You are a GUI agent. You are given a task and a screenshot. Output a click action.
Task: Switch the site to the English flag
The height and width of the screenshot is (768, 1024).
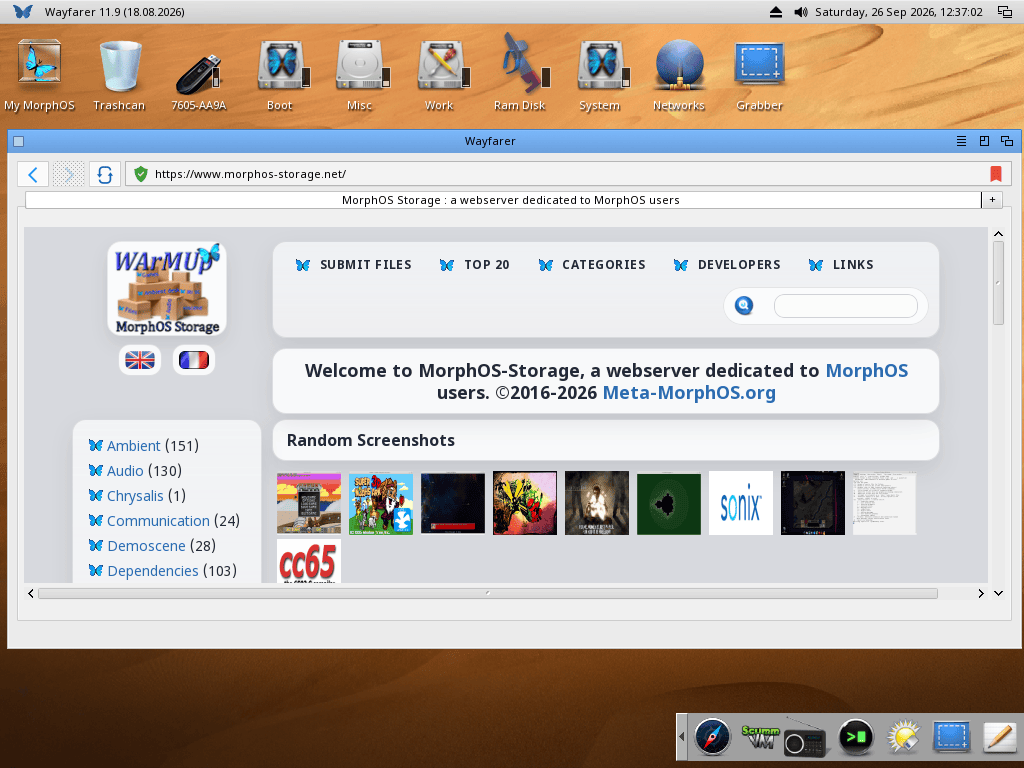pos(140,360)
